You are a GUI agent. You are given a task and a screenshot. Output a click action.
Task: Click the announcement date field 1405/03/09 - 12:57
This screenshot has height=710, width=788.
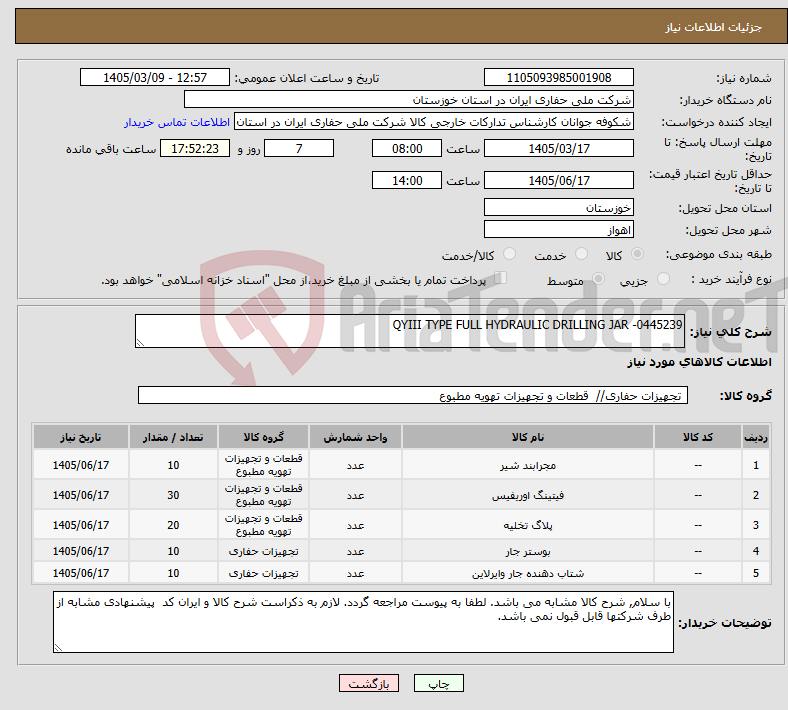155,78
